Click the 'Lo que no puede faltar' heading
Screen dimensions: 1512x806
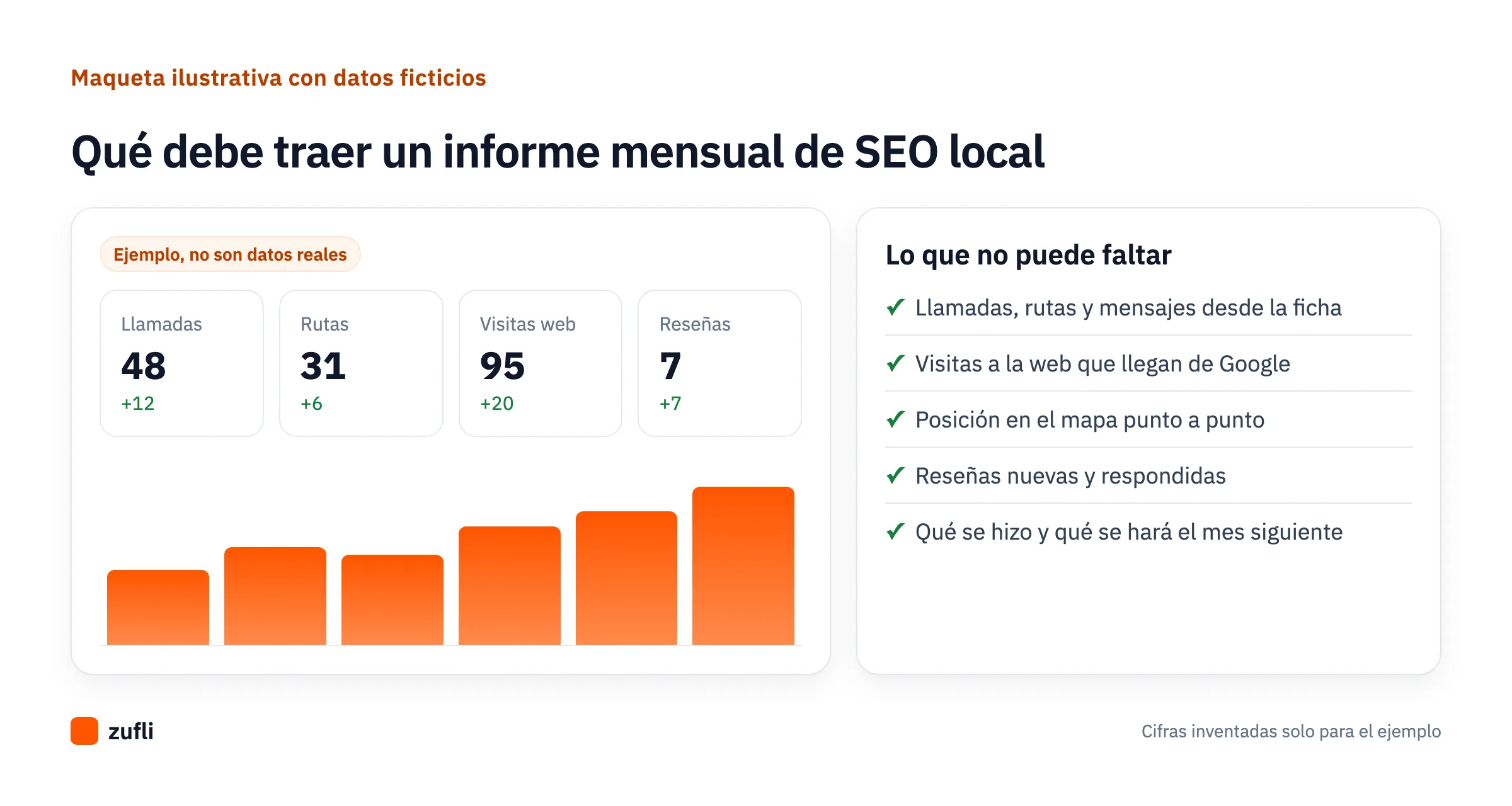coord(1028,255)
